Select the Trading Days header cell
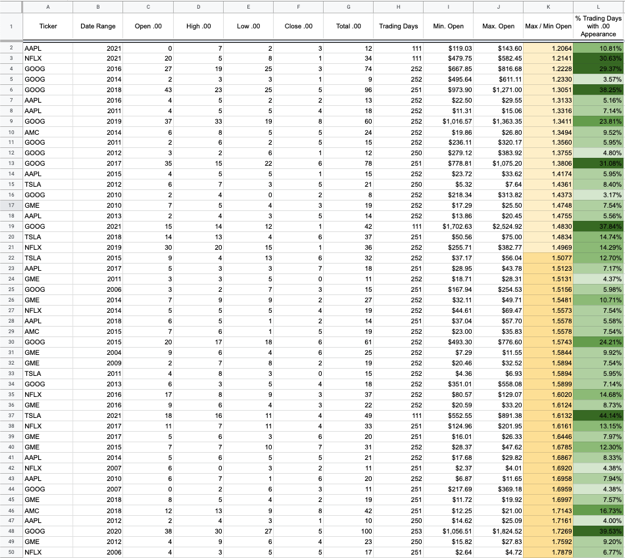 (x=399, y=26)
